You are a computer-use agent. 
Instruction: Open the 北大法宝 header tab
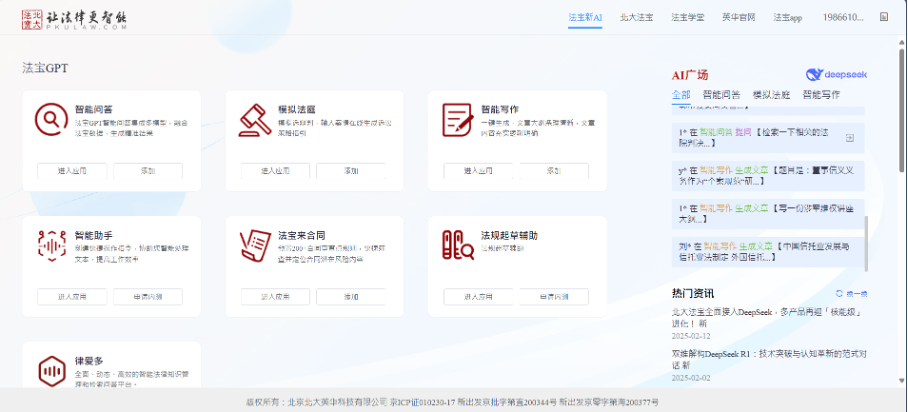tap(636, 17)
